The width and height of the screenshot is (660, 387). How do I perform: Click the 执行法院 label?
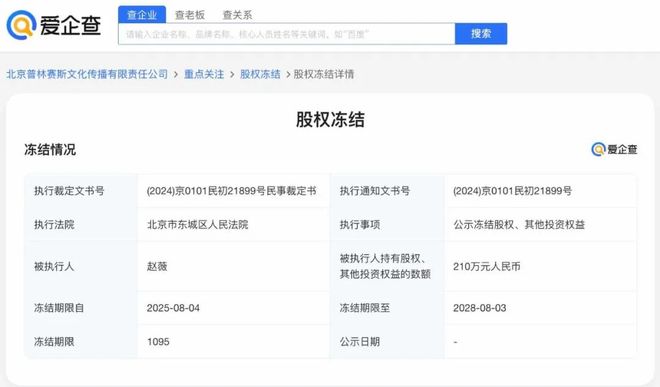tap(54, 224)
